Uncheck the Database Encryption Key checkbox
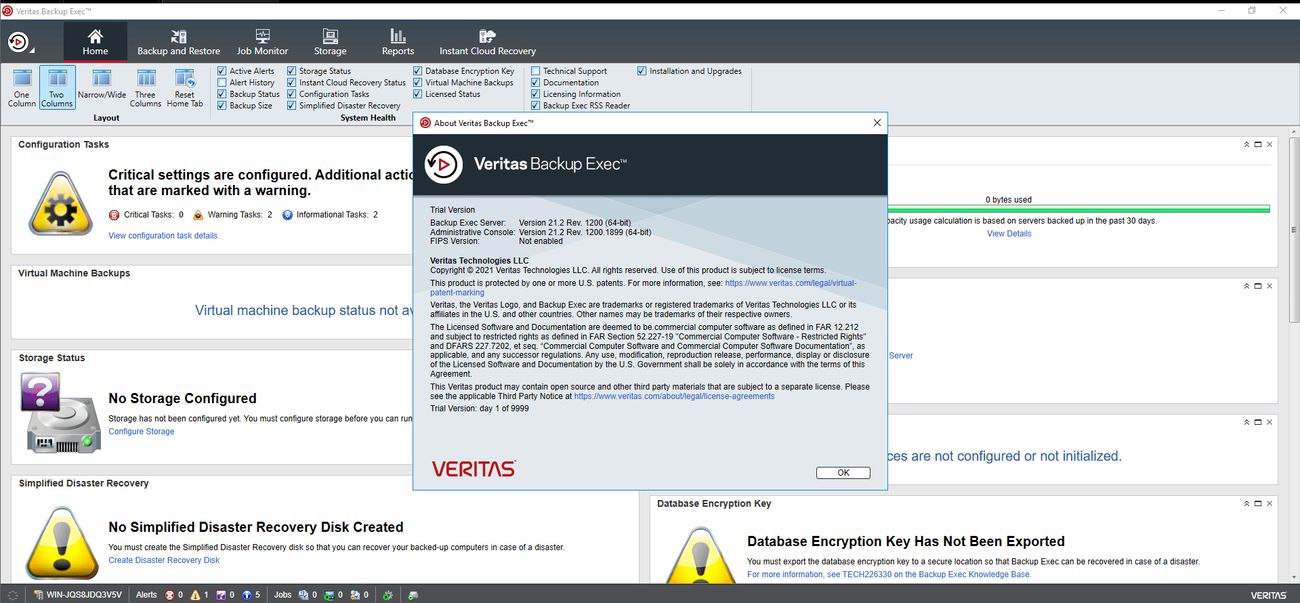Image resolution: width=1300 pixels, height=603 pixels. coord(418,71)
